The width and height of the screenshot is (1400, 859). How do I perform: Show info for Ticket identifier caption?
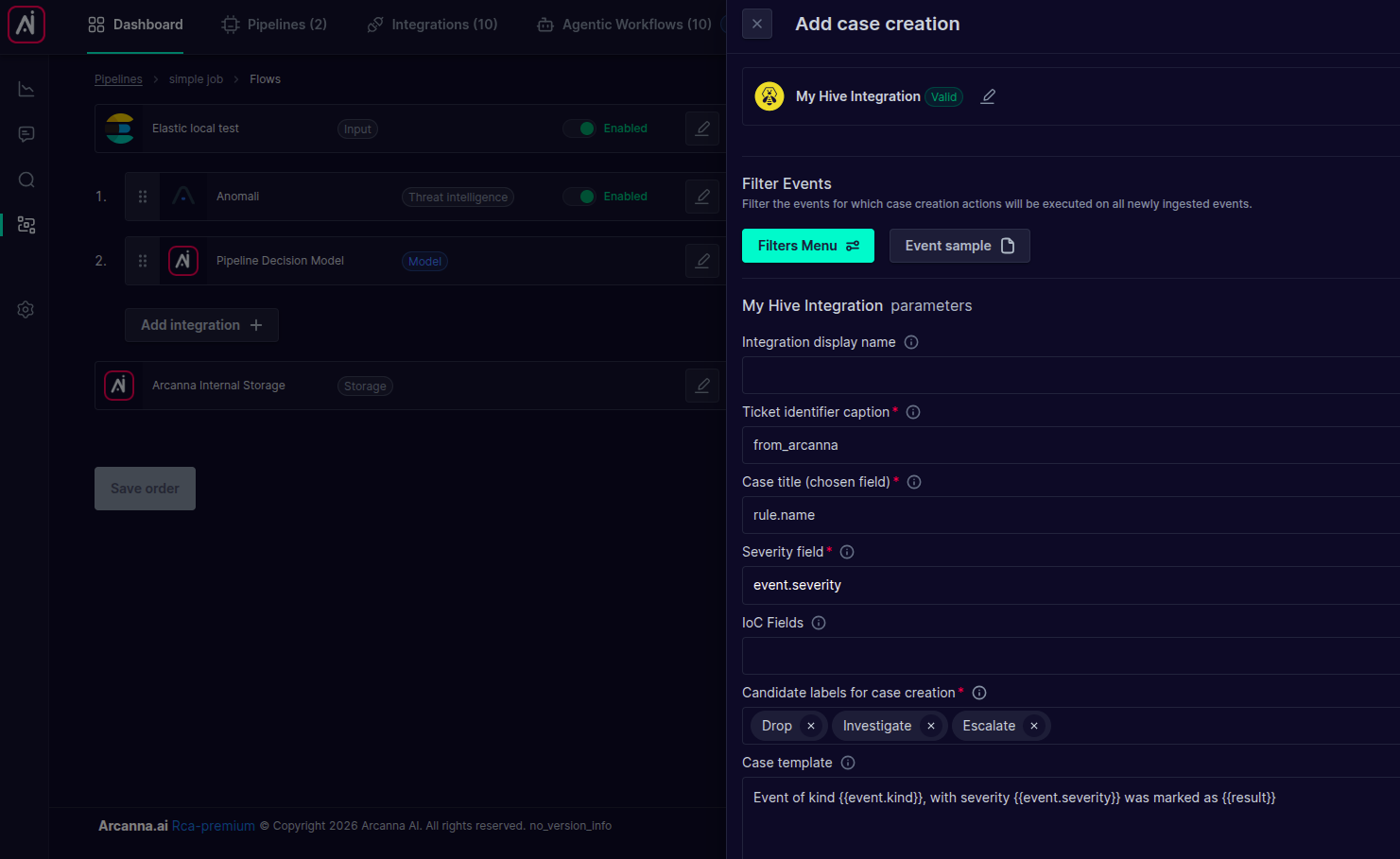[913, 412]
